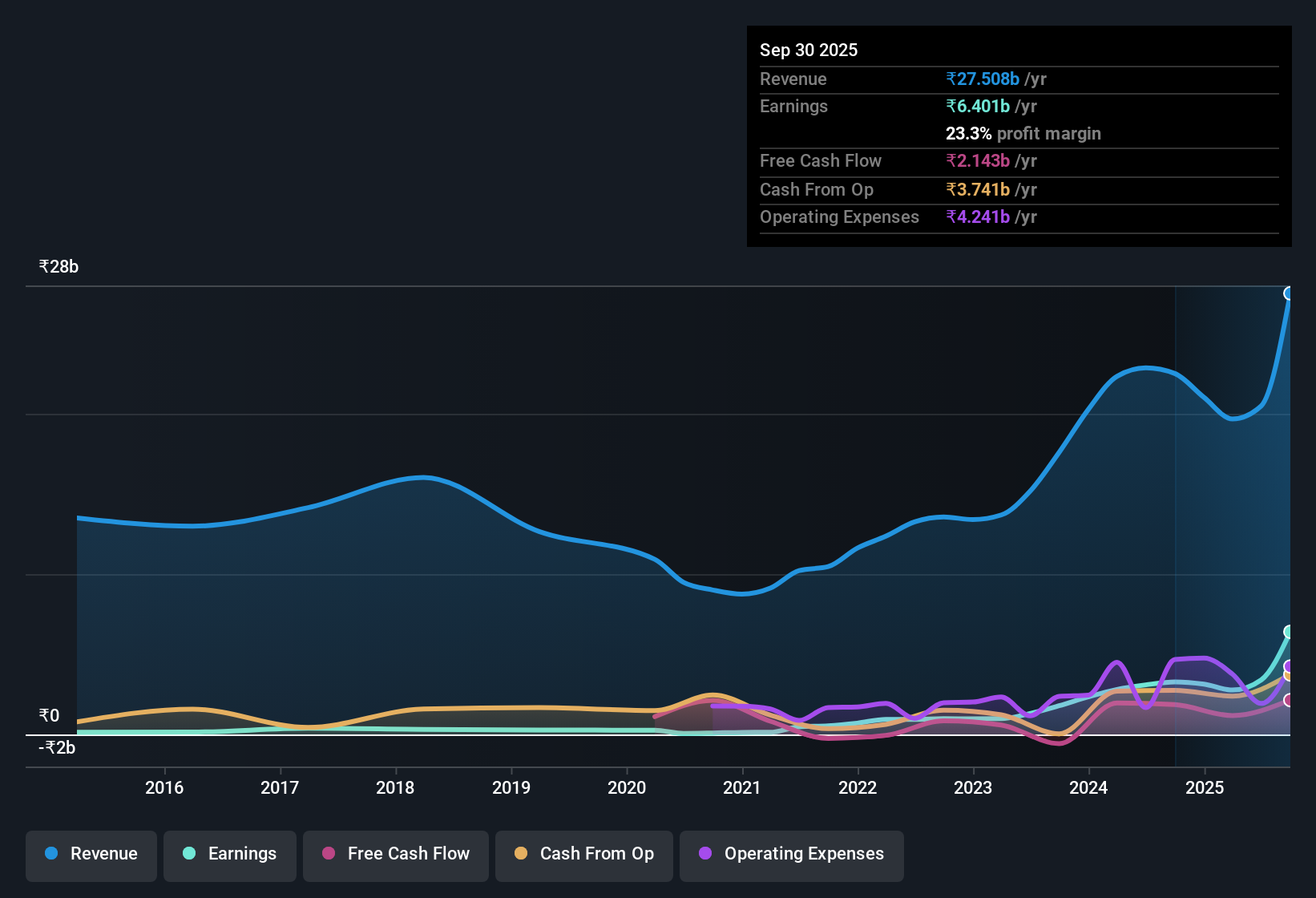Viewport: 1316px width, 898px height.
Task: Click the pink Free Cash Flow legend dot
Action: tap(328, 854)
